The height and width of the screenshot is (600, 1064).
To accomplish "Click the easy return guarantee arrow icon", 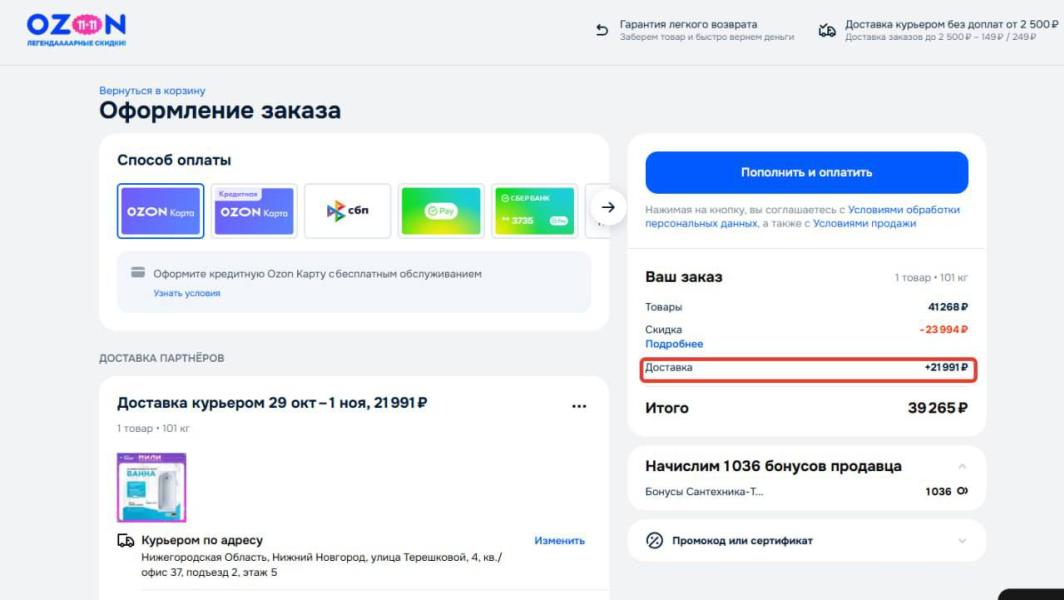I will (602, 30).
